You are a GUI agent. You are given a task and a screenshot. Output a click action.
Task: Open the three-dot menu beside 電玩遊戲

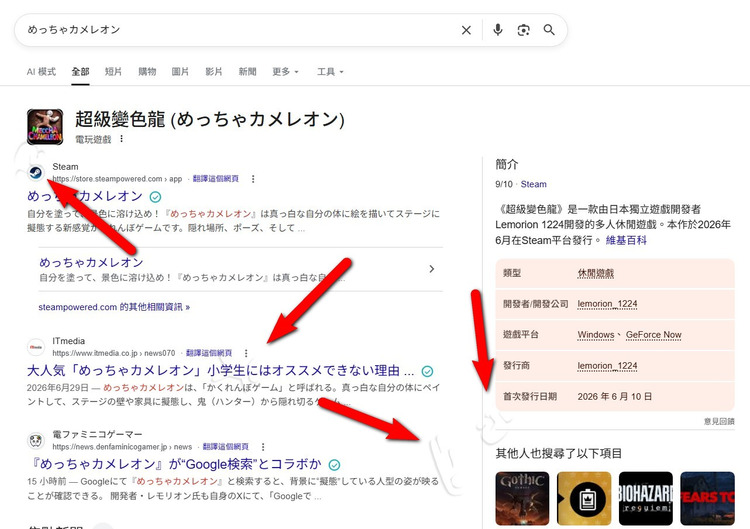[121, 139]
